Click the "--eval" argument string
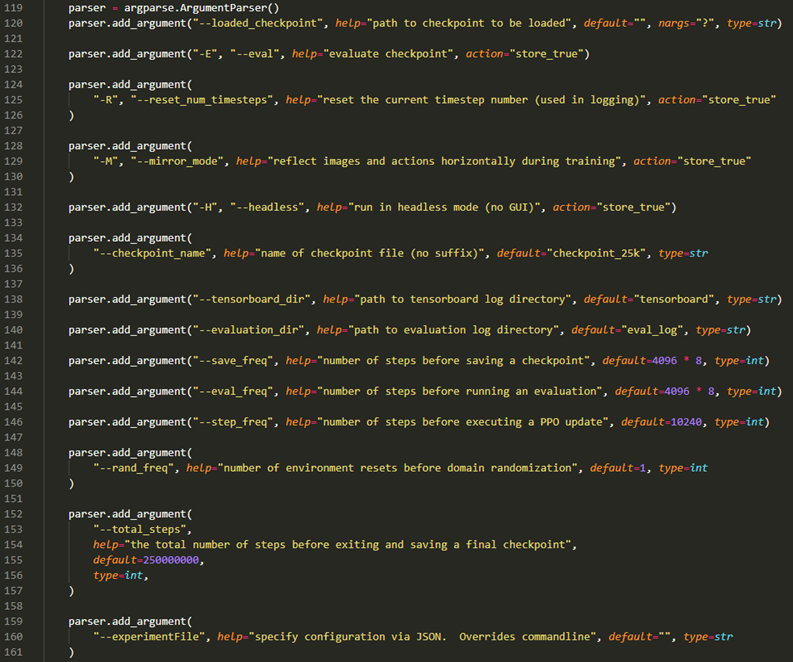793x662 pixels. click(x=254, y=54)
